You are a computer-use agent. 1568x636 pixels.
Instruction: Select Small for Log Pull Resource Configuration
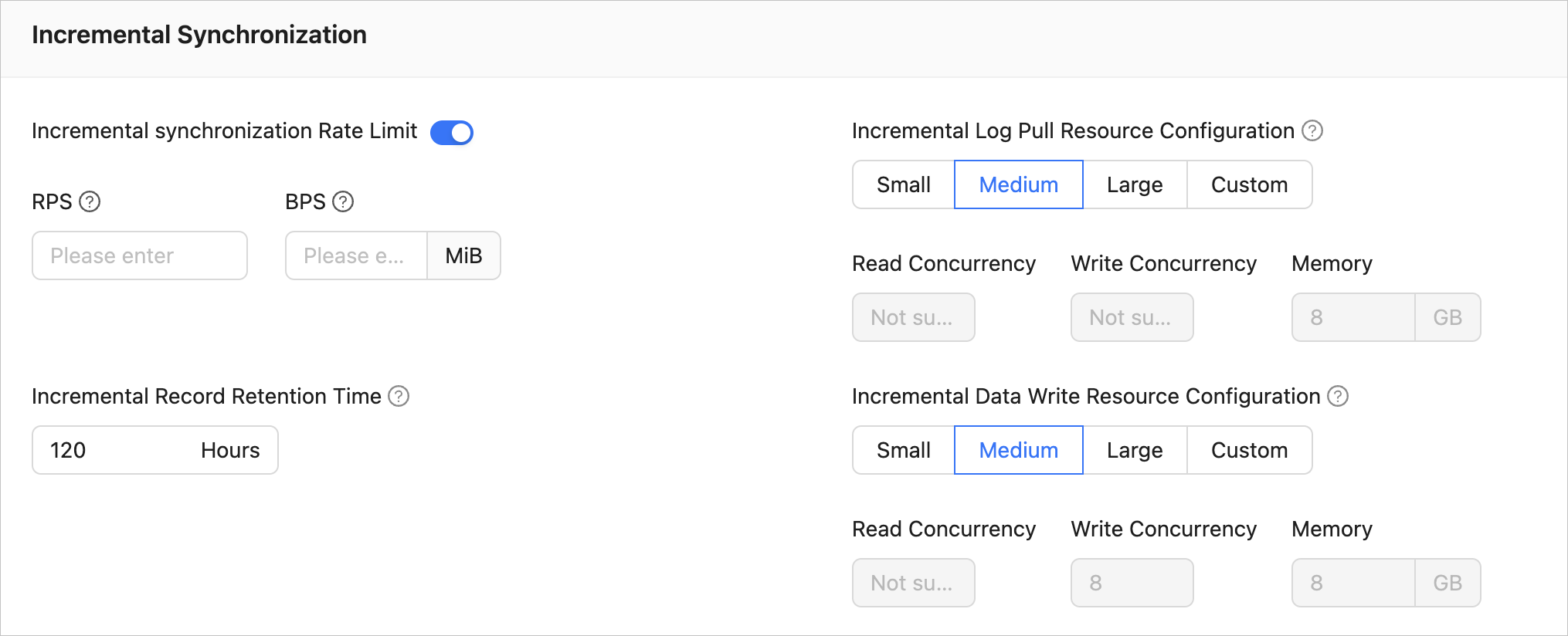tap(904, 184)
